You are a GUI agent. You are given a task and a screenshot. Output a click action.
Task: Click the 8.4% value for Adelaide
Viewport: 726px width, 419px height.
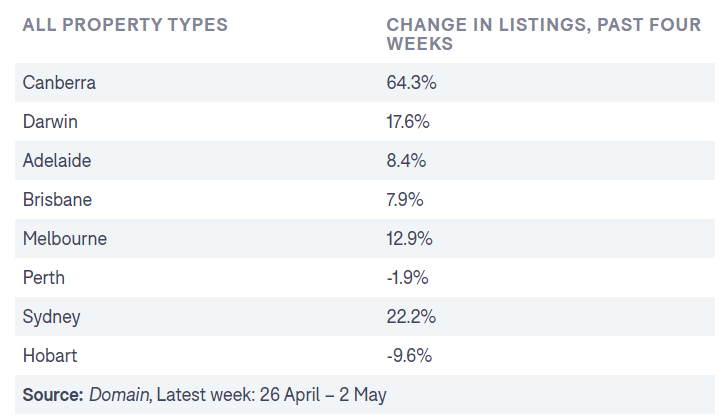pyautogui.click(x=406, y=161)
